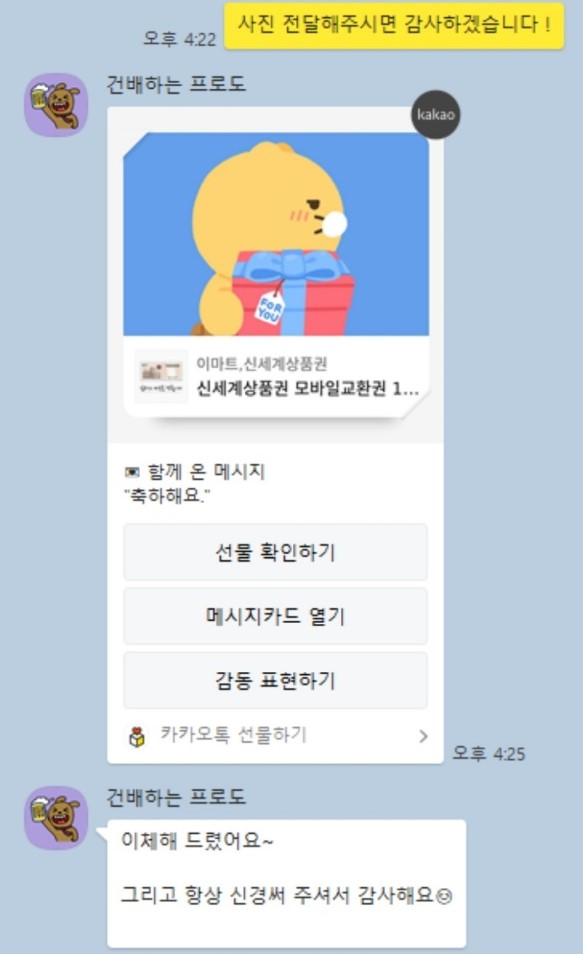
Task: Click the lower 건배하는 프로도 sender name
Action: tap(176, 796)
